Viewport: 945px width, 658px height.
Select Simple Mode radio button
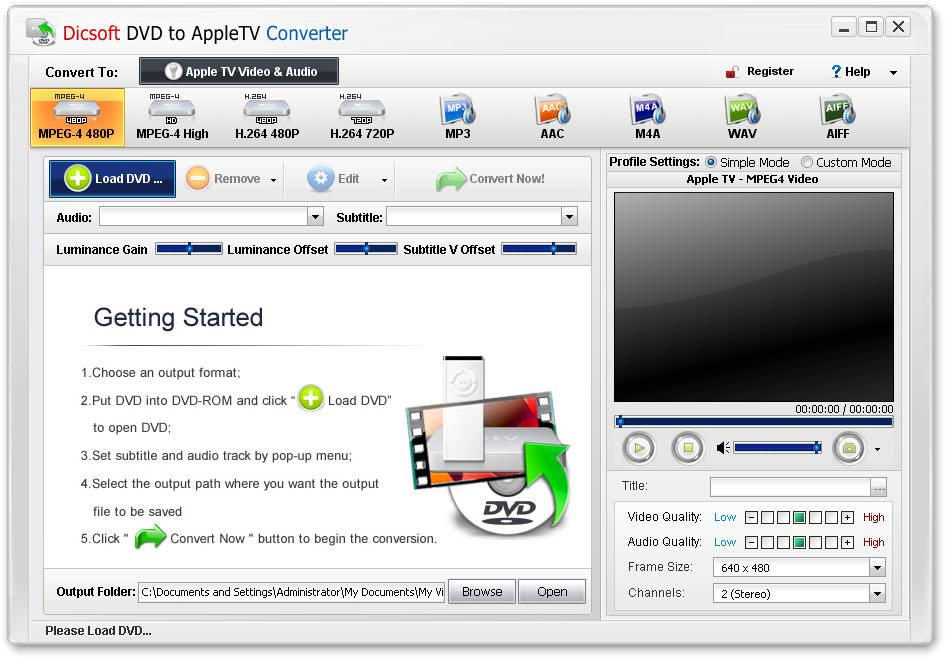(x=711, y=162)
